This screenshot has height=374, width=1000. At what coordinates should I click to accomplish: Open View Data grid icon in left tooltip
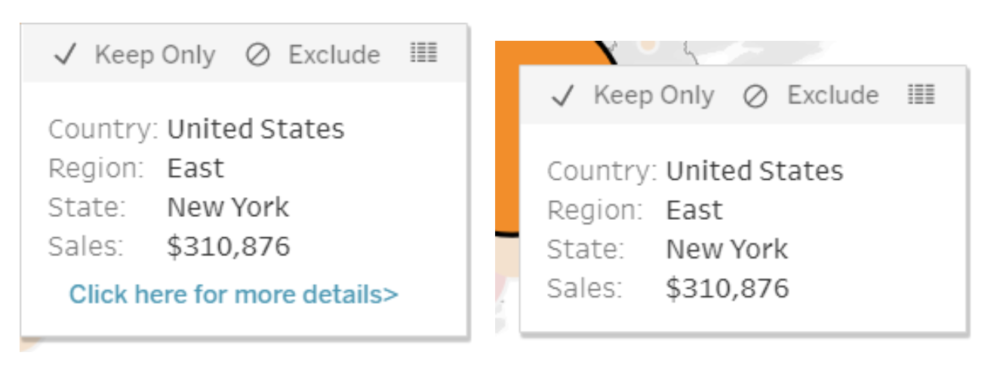423,53
